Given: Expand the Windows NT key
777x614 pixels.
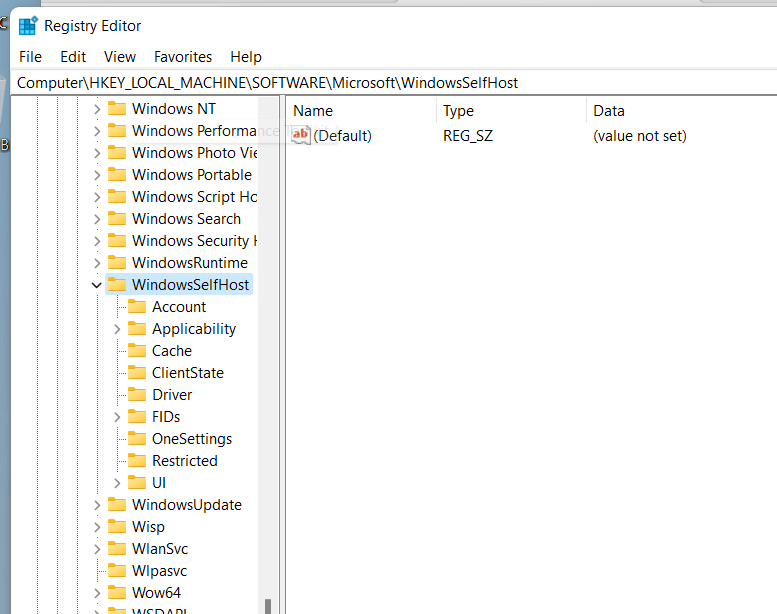Looking at the screenshot, I should [97, 109].
